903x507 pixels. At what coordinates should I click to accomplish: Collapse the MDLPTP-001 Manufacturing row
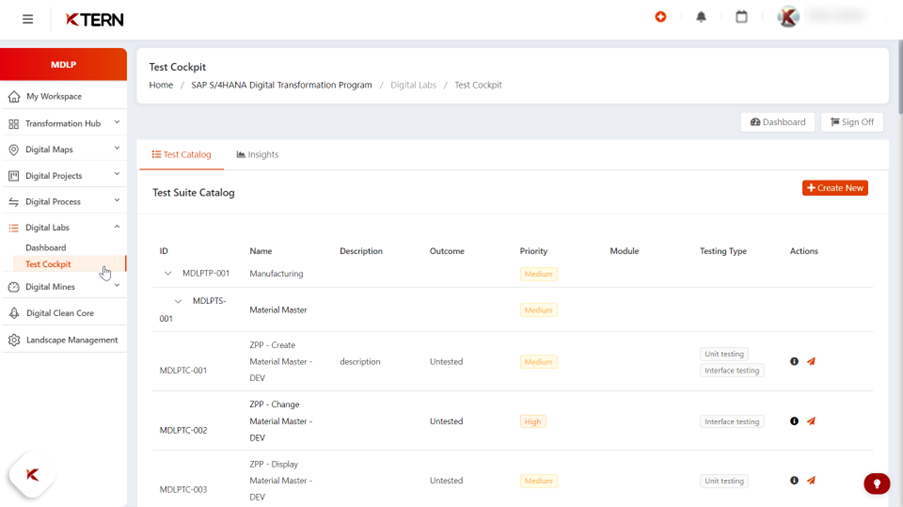(x=168, y=274)
